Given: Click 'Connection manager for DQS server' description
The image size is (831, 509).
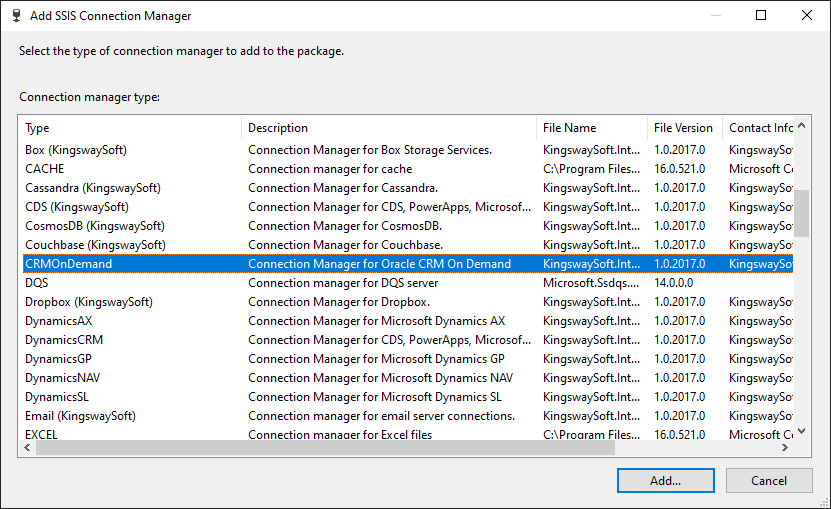Looking at the screenshot, I should click(x=343, y=283).
